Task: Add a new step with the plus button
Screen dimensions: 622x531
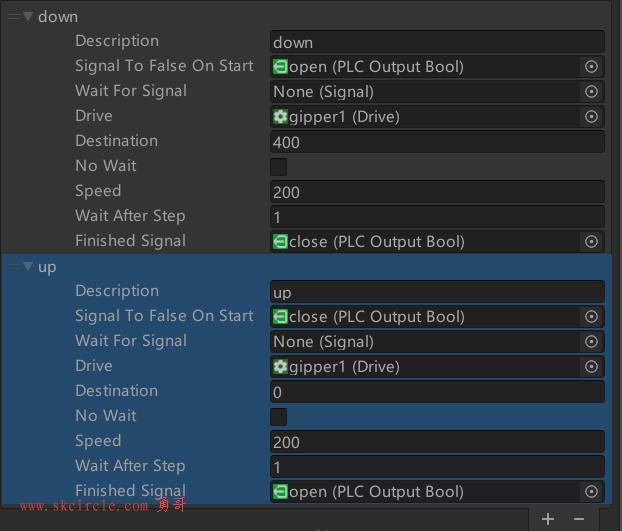Action: pos(548,519)
